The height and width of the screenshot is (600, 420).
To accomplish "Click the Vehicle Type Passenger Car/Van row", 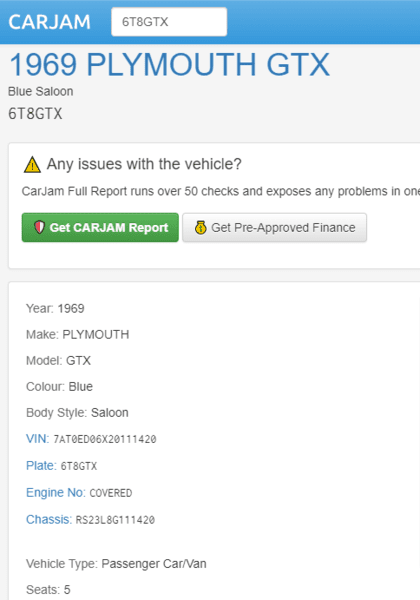I will click(x=116, y=564).
